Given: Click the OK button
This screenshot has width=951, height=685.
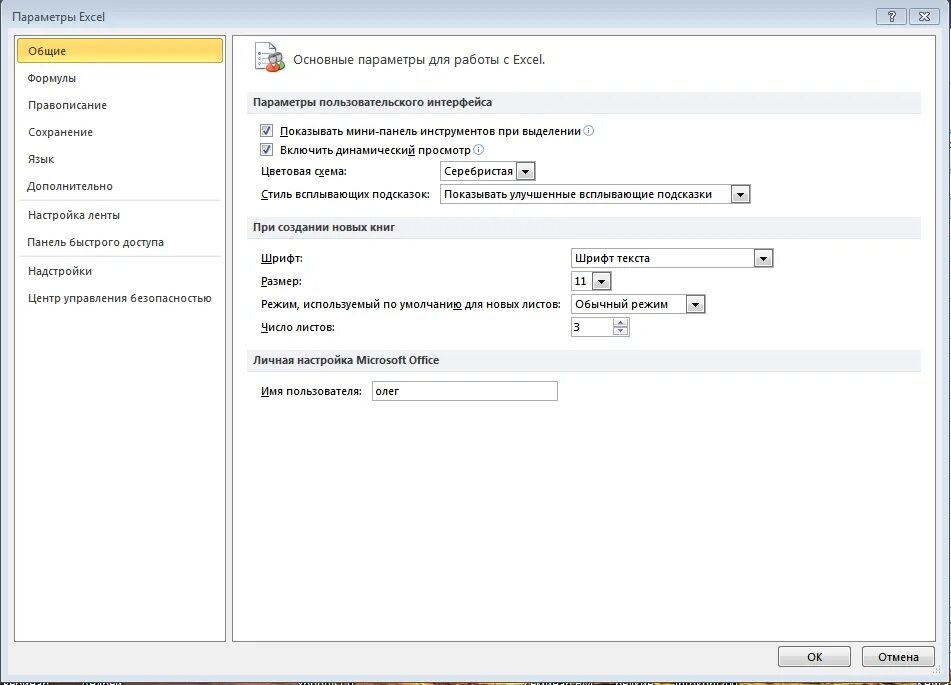Looking at the screenshot, I should click(x=814, y=656).
